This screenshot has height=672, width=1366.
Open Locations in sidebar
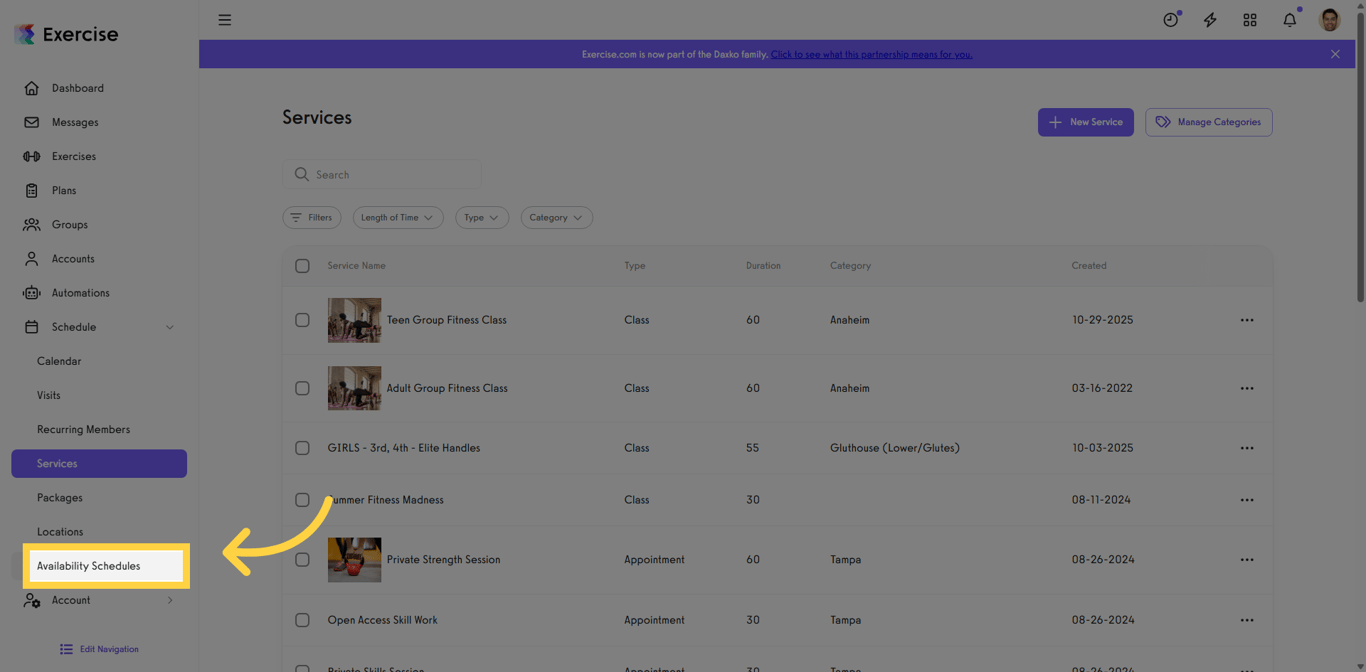pos(60,532)
